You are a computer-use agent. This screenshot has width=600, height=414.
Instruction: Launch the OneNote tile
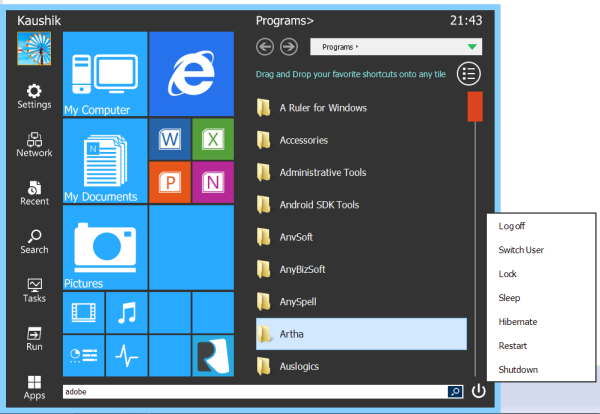click(x=213, y=182)
